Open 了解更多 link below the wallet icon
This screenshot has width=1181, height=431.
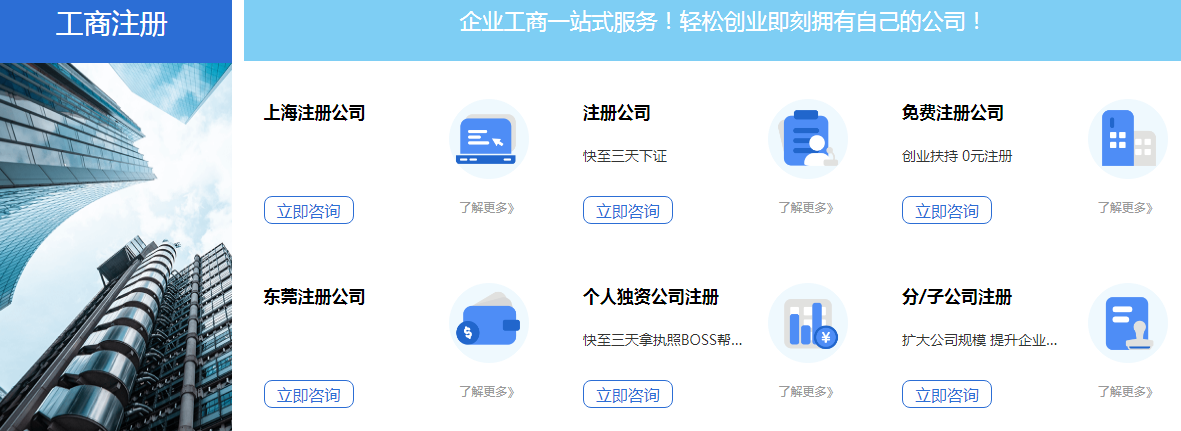(x=487, y=392)
